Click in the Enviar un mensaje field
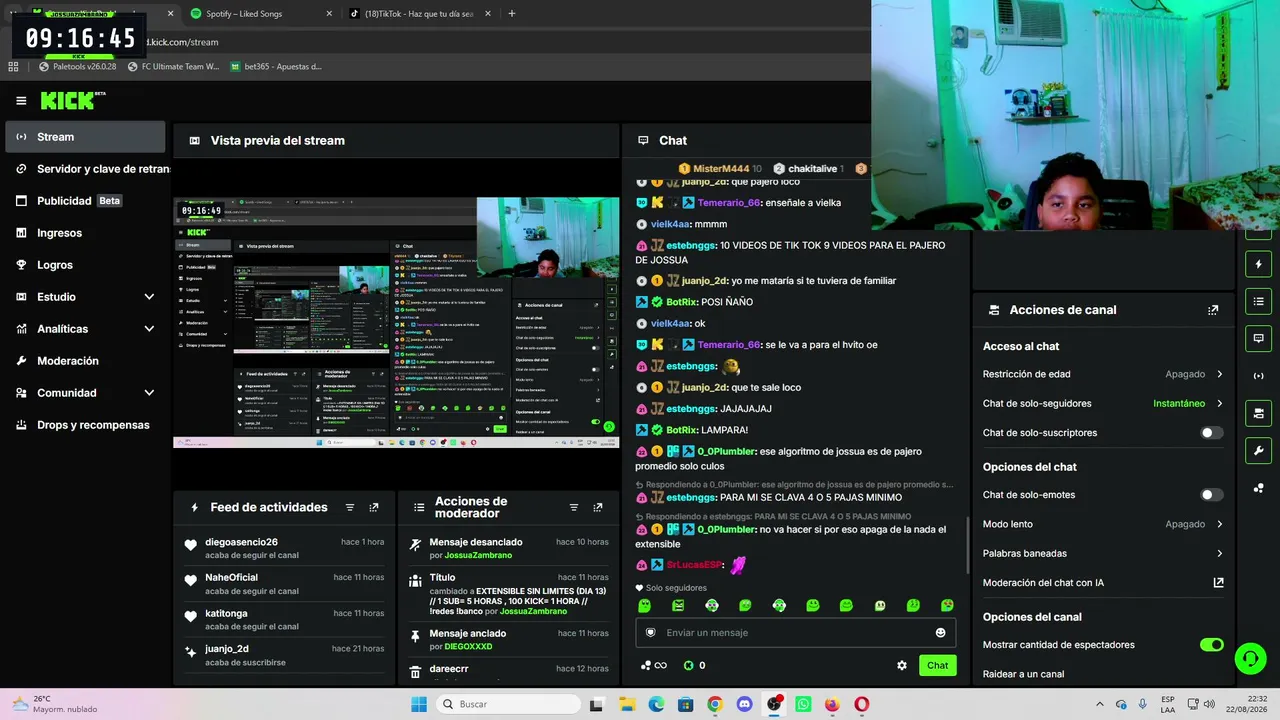This screenshot has width=1280, height=720. 796,632
